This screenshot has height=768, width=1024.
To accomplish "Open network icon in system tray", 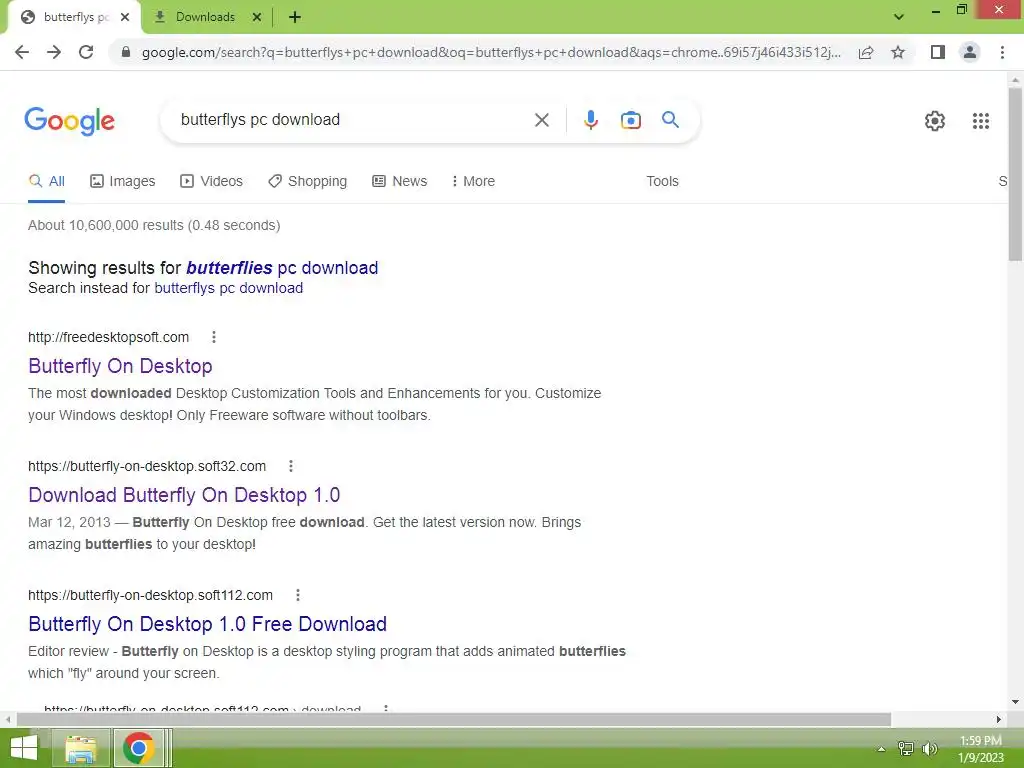I will click(906, 748).
